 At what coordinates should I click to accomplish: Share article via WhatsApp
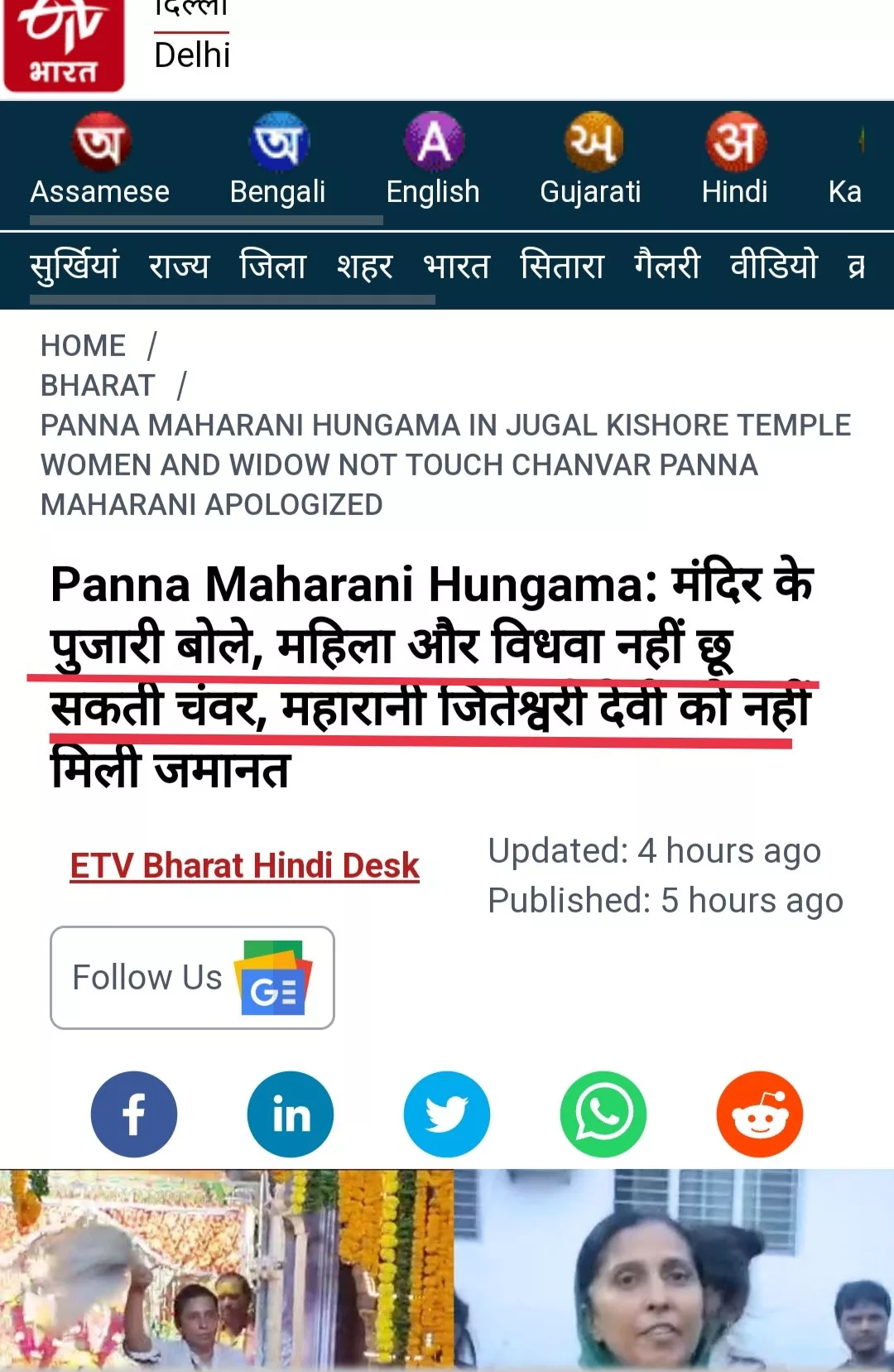coord(603,1114)
